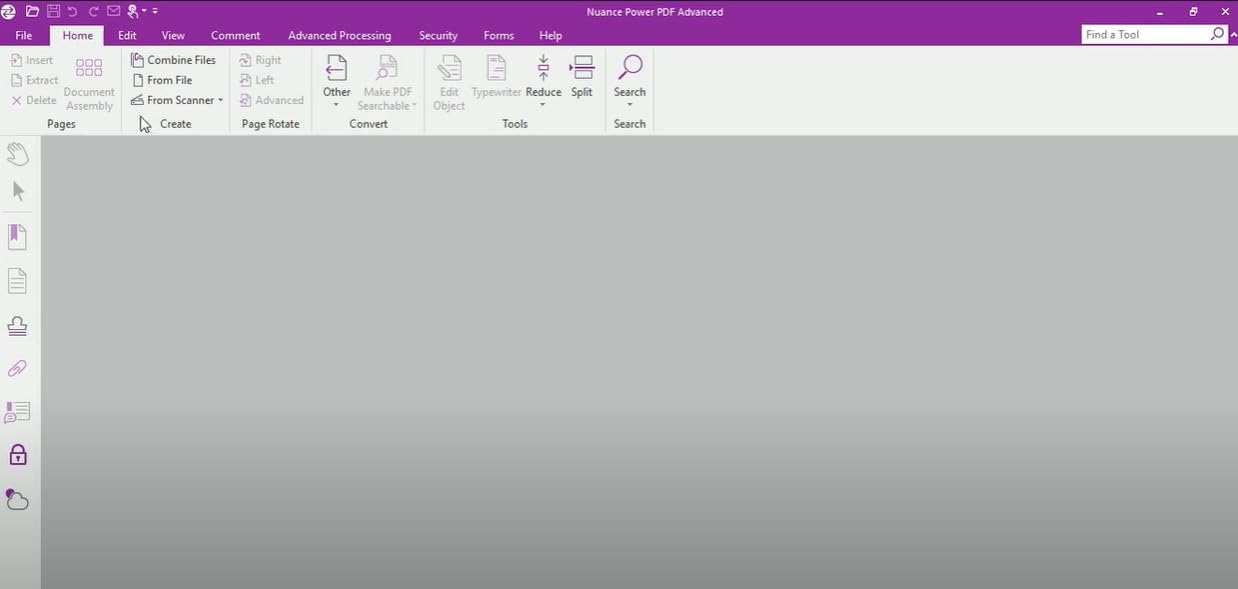The width and height of the screenshot is (1238, 589).
Task: Select the Hand tool in sidebar
Action: coord(18,154)
